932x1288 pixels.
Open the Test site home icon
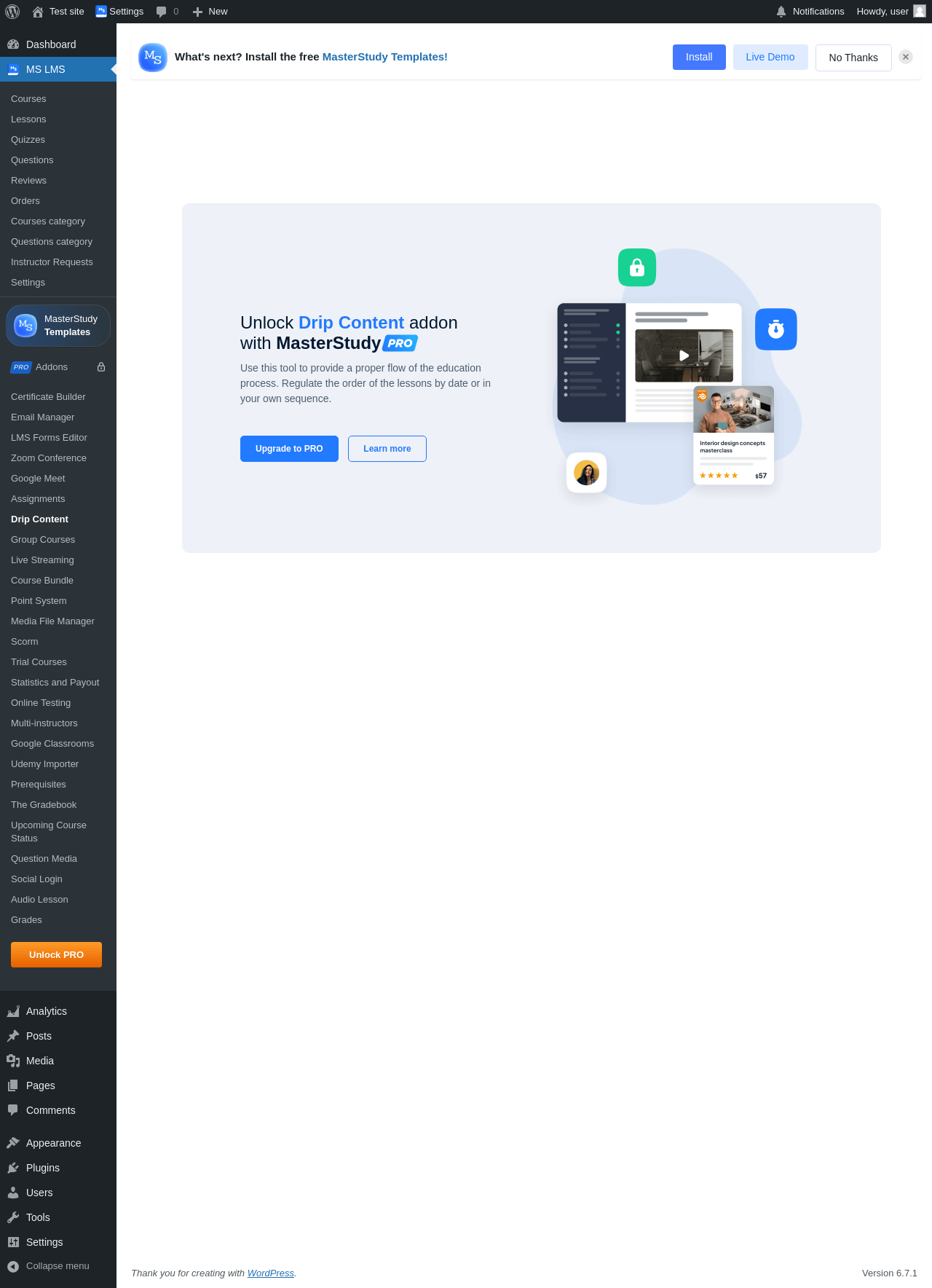[x=38, y=12]
